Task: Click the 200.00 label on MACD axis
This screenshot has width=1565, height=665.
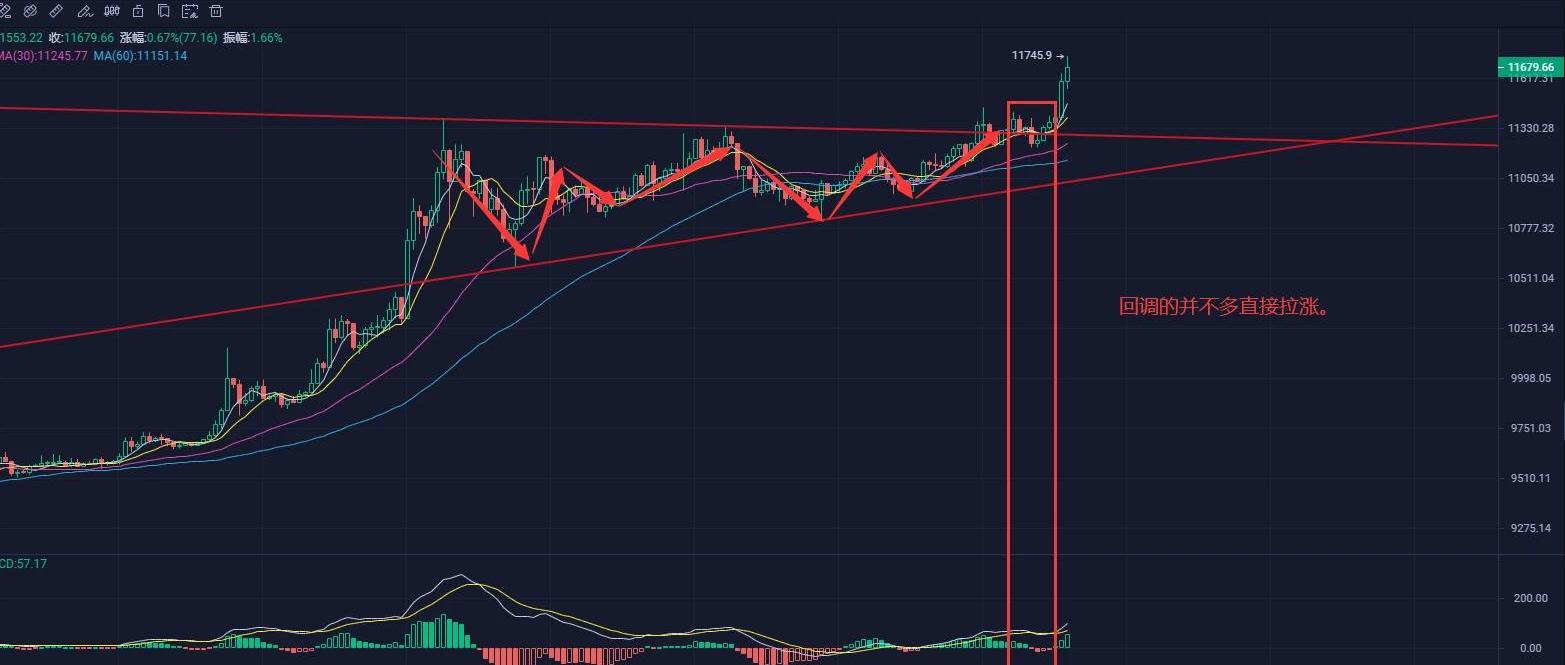Action: pos(1530,598)
